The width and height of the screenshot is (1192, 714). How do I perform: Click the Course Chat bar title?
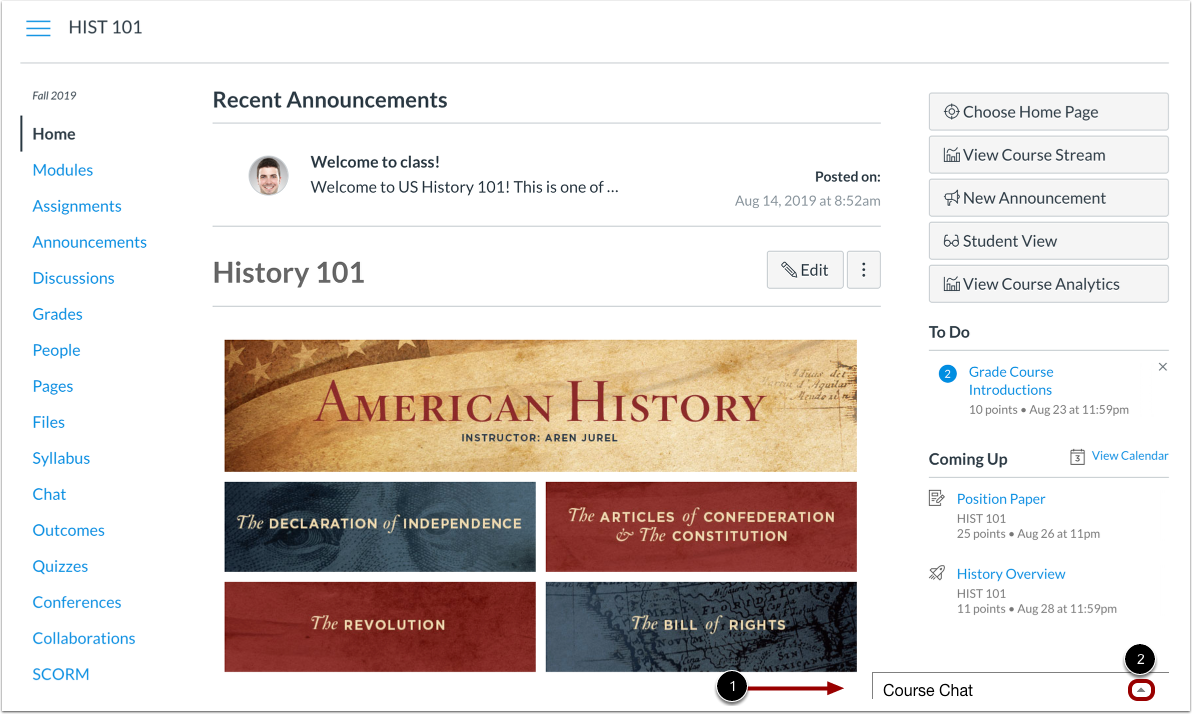pos(927,690)
